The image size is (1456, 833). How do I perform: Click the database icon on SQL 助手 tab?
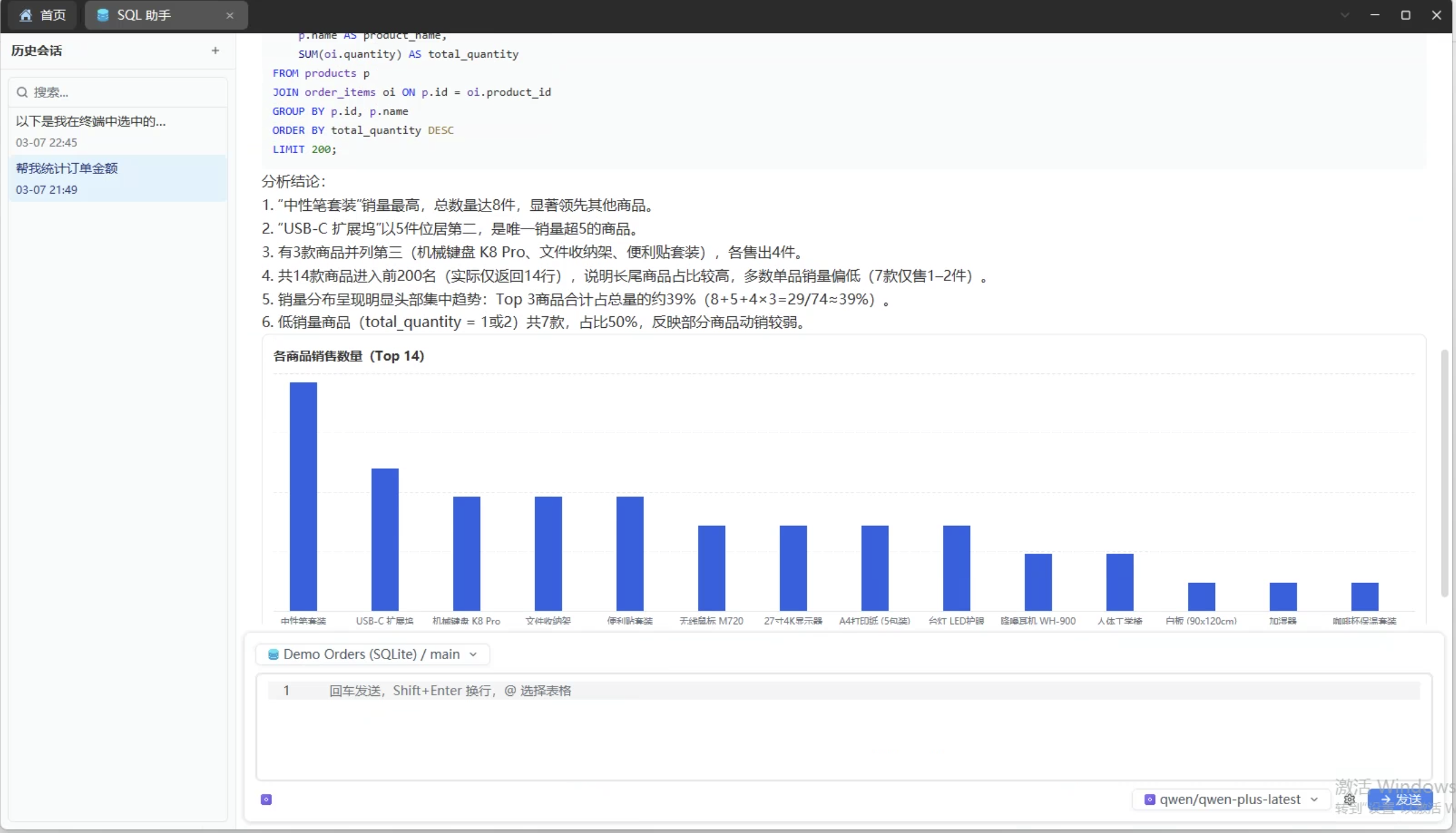(103, 15)
